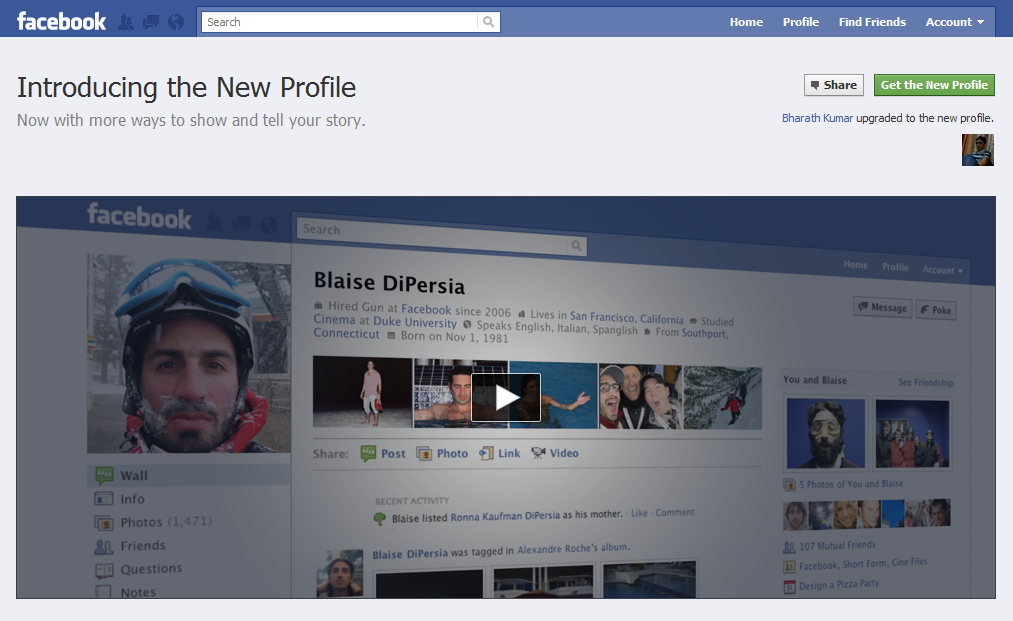This screenshot has width=1013, height=621.
Task: Click the Photo icon in the preview Share row
Action: pos(424,454)
